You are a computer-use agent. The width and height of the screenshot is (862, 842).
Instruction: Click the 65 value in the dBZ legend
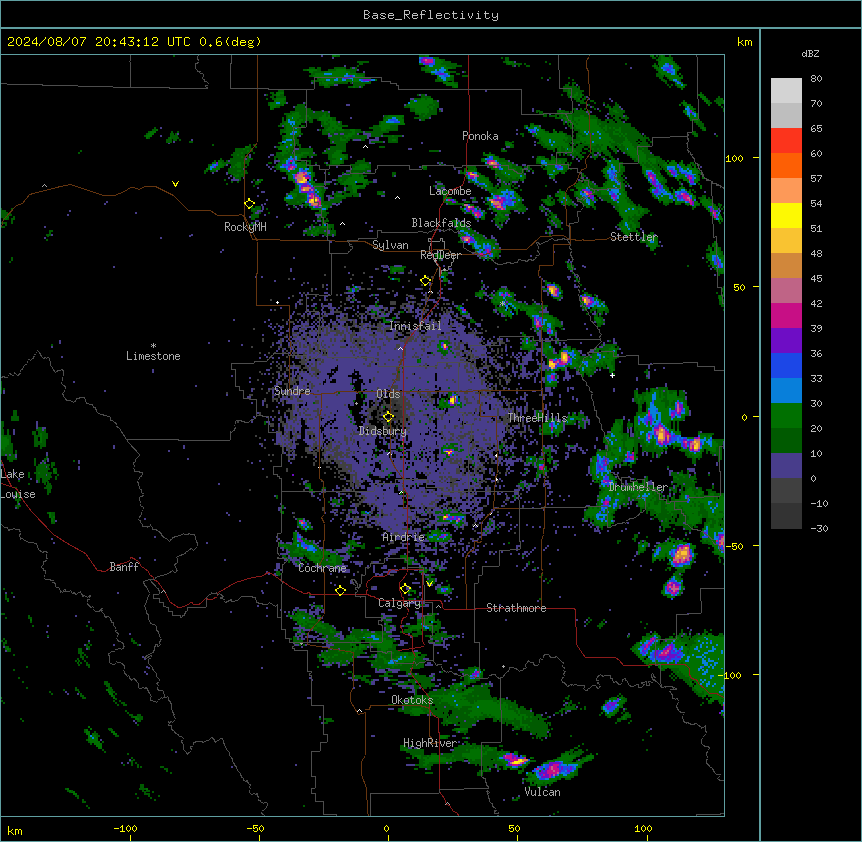(x=816, y=129)
